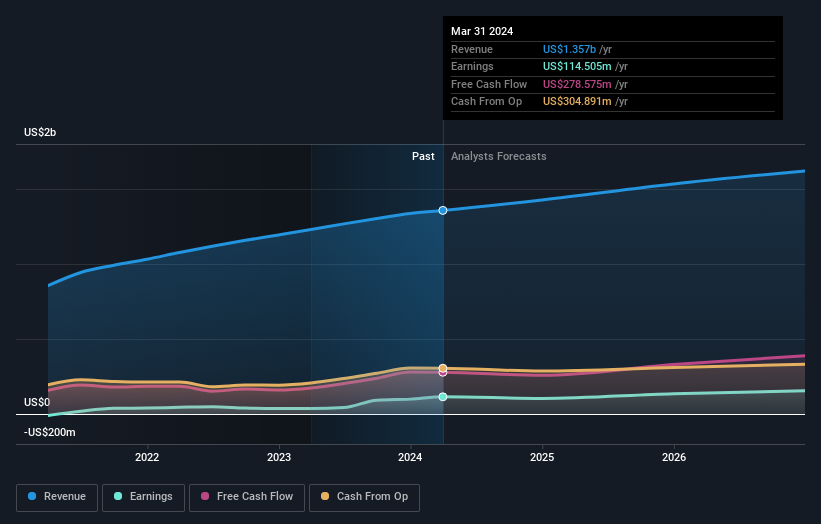Click the Revenue row label in tooltip

[472, 49]
